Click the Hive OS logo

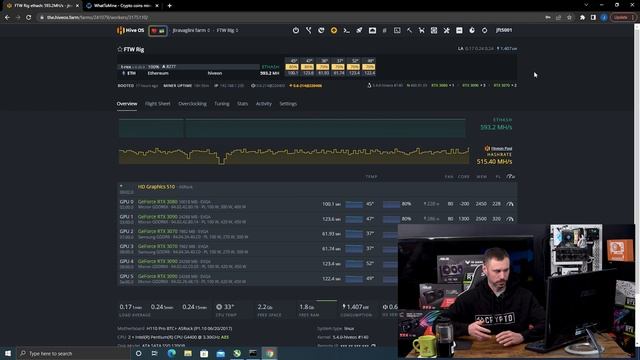tap(131, 30)
